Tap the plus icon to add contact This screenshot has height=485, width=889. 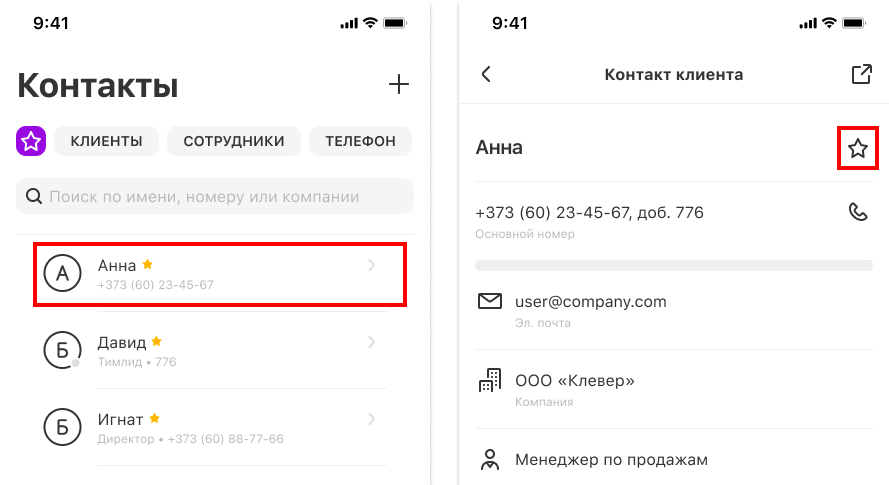pos(399,85)
